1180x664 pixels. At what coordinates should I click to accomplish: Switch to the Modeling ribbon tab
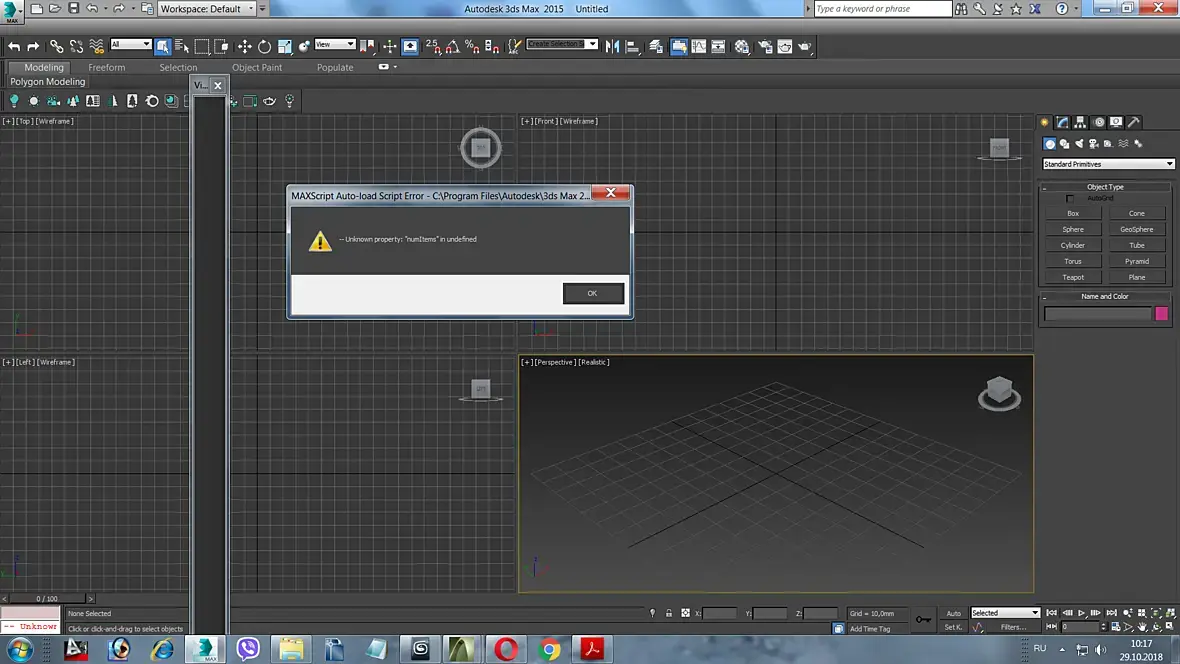pos(44,67)
